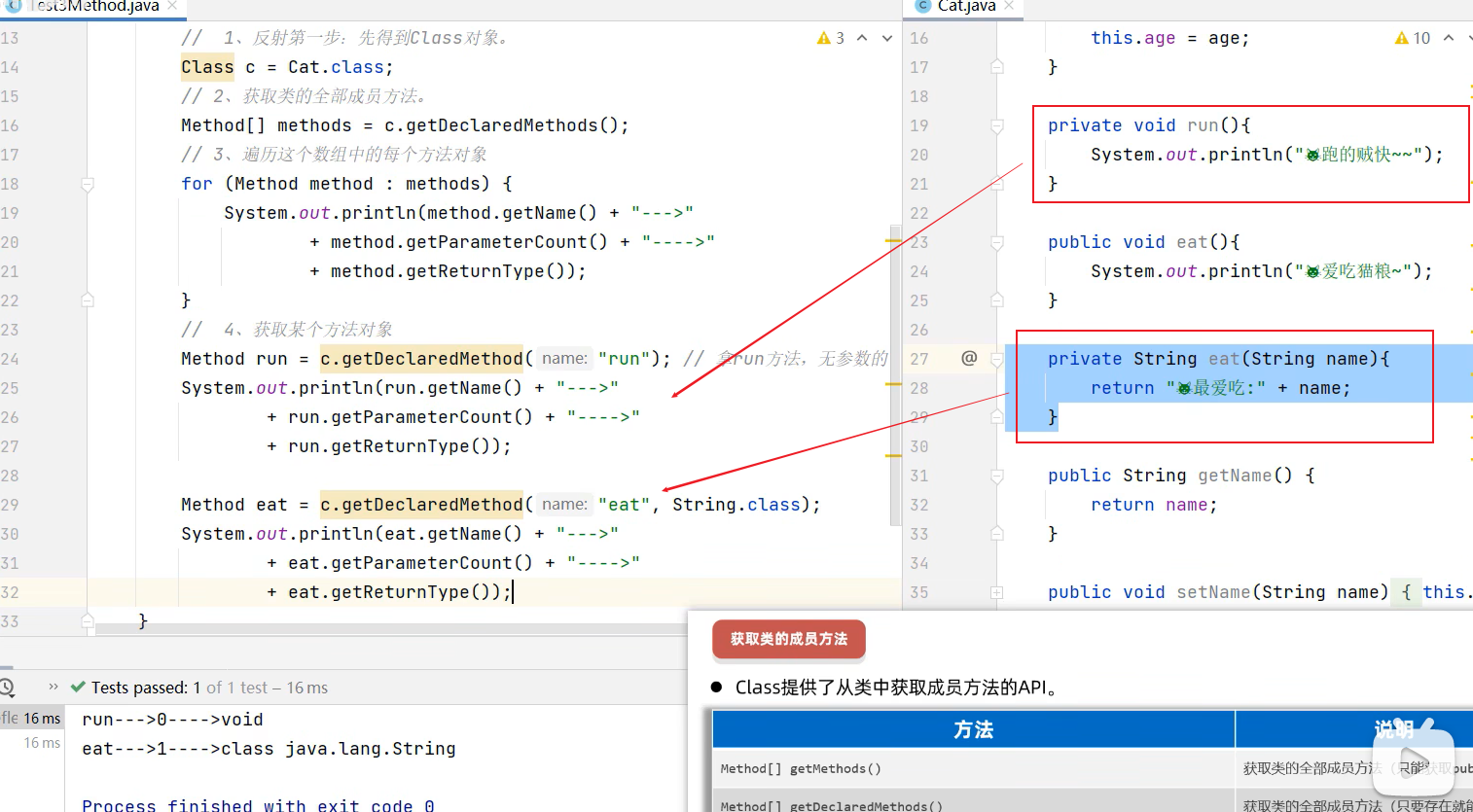This screenshot has height=812, width=1473.
Task: Click 'private String eat(String name){' in Cat.java
Action: 1219,359
